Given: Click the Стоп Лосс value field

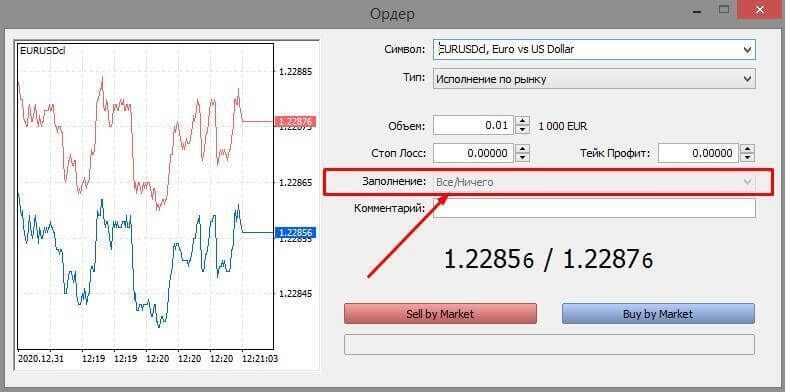Looking at the screenshot, I should tap(474, 153).
